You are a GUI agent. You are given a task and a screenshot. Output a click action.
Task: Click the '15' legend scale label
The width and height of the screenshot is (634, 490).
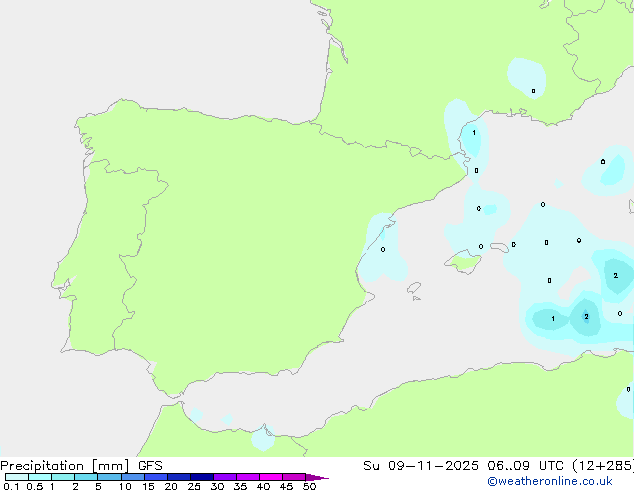click(x=148, y=486)
